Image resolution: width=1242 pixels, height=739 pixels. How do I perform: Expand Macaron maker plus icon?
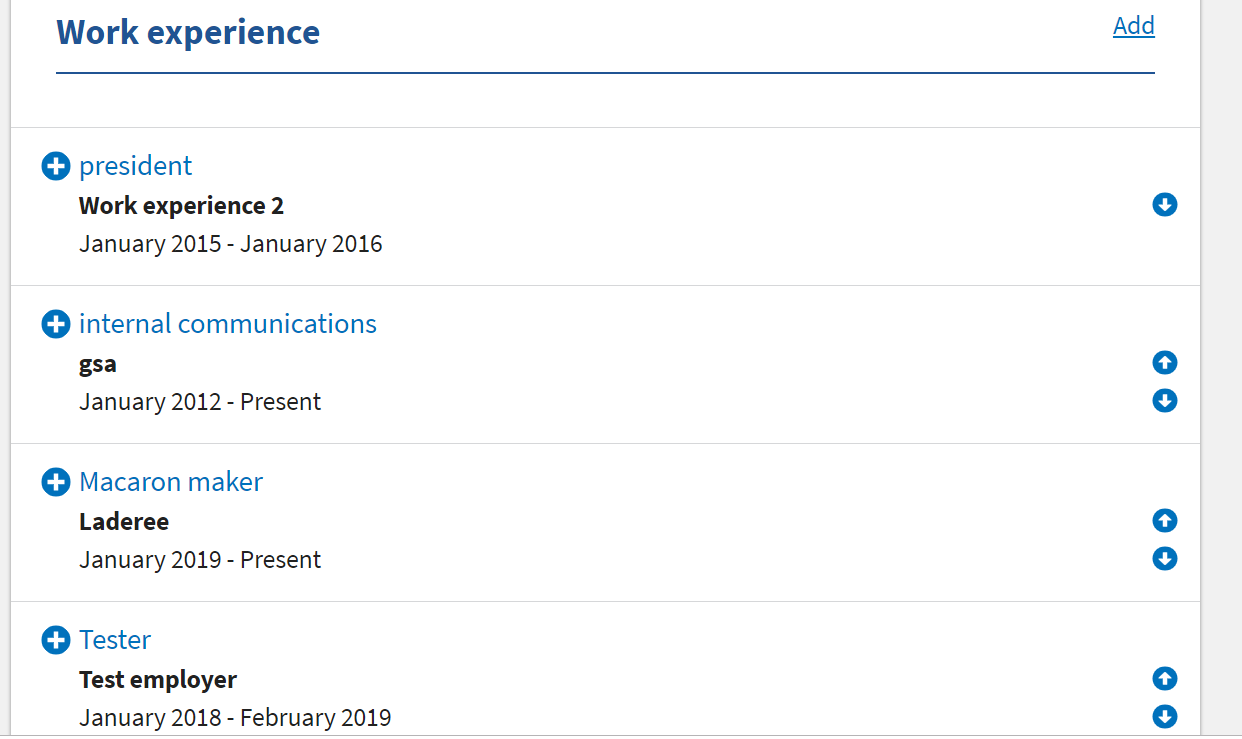click(56, 482)
